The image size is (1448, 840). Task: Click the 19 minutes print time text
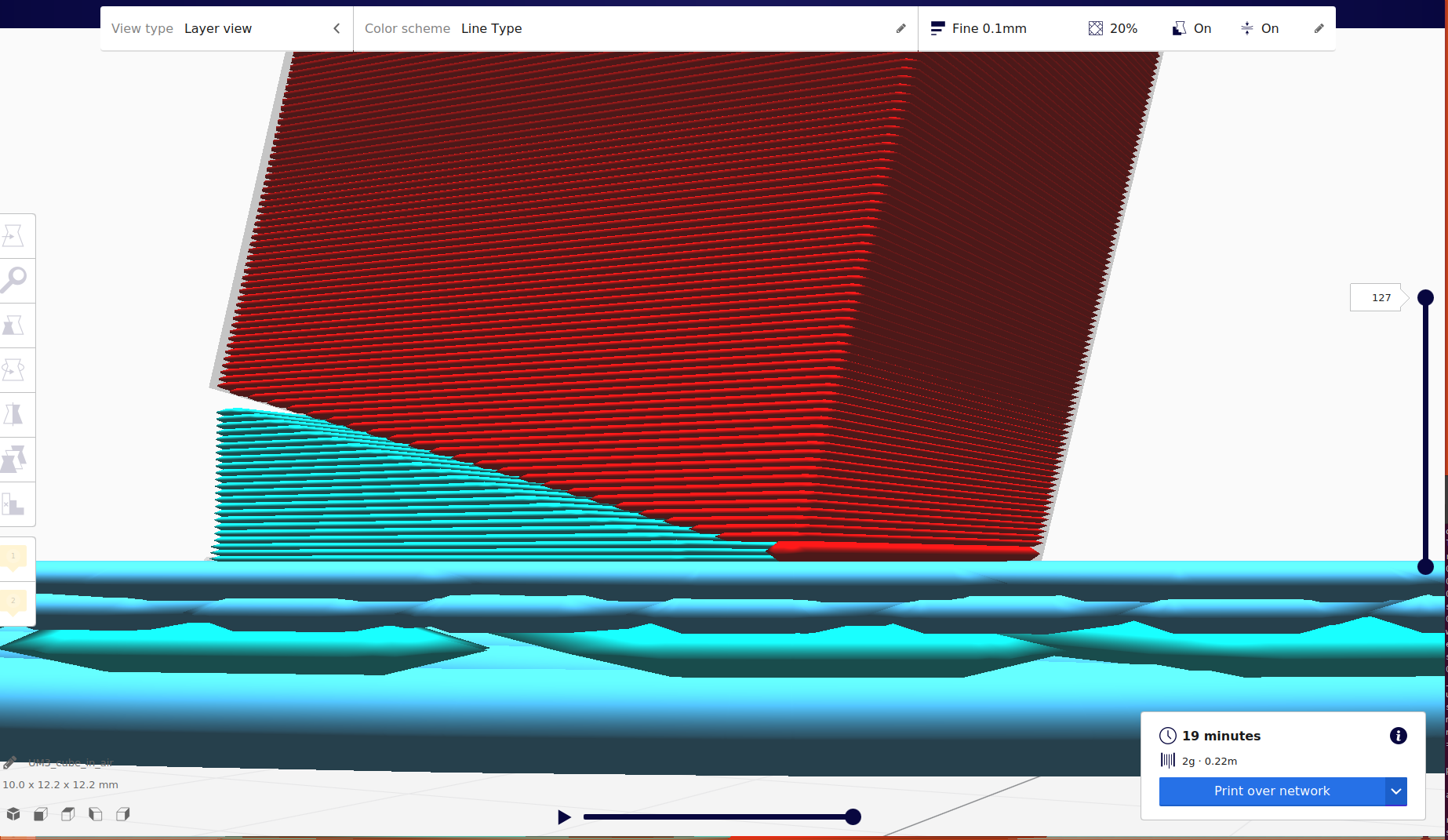pos(1221,736)
